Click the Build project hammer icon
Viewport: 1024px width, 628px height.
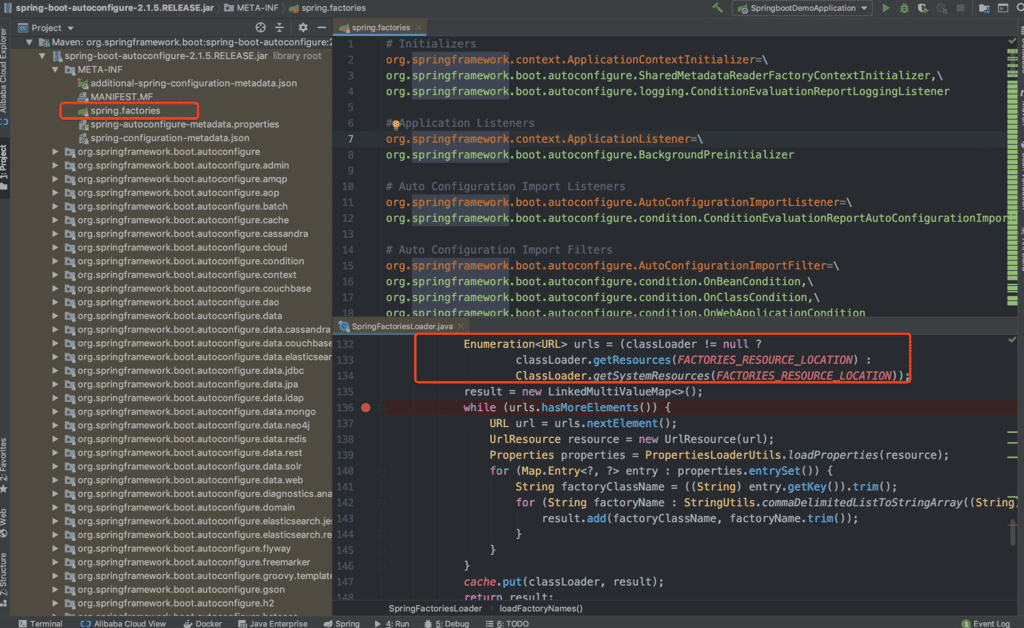(718, 8)
